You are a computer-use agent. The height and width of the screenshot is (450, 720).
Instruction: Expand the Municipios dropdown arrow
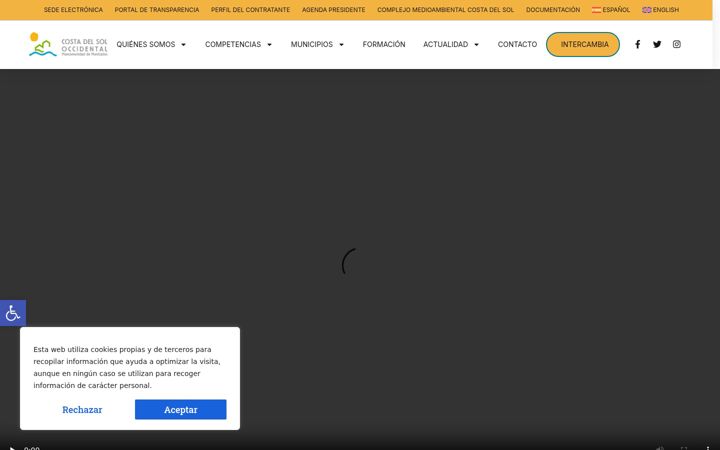pyautogui.click(x=341, y=45)
